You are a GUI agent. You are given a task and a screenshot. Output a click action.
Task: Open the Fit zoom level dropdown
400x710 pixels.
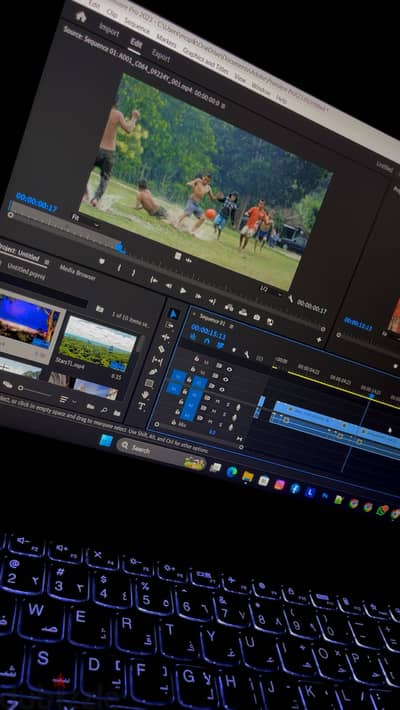click(86, 221)
